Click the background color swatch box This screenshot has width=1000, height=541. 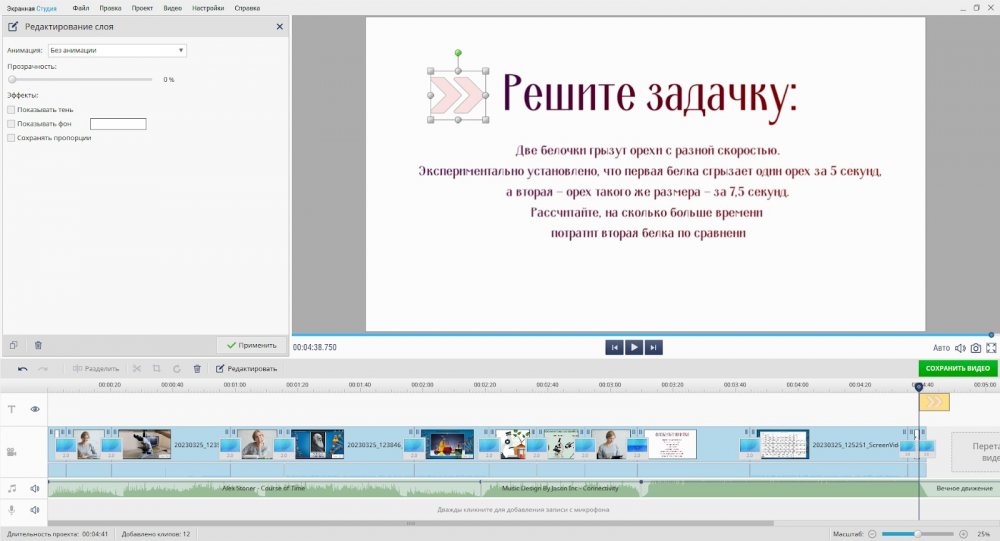(118, 124)
